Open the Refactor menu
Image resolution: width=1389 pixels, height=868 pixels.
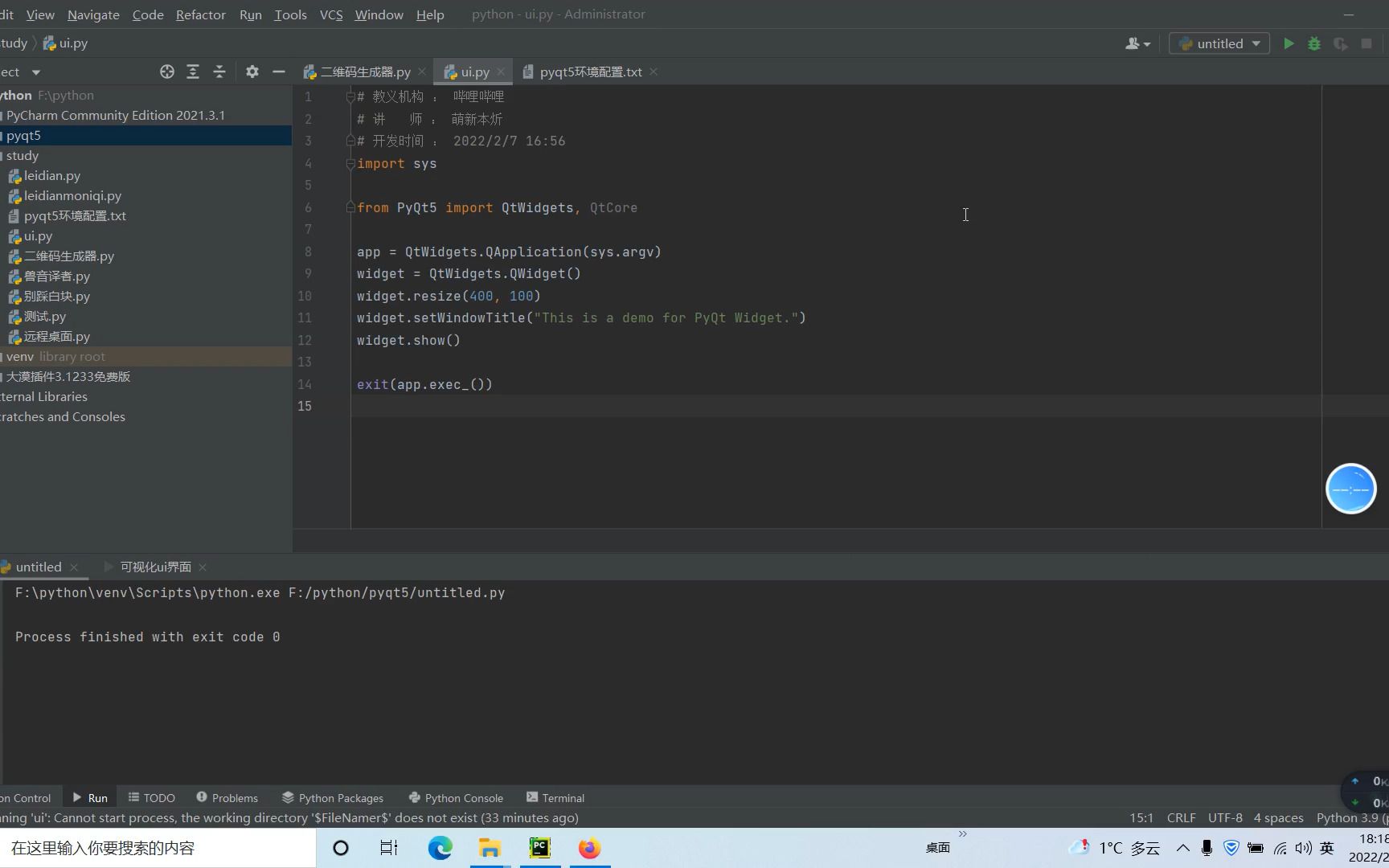pos(200,14)
